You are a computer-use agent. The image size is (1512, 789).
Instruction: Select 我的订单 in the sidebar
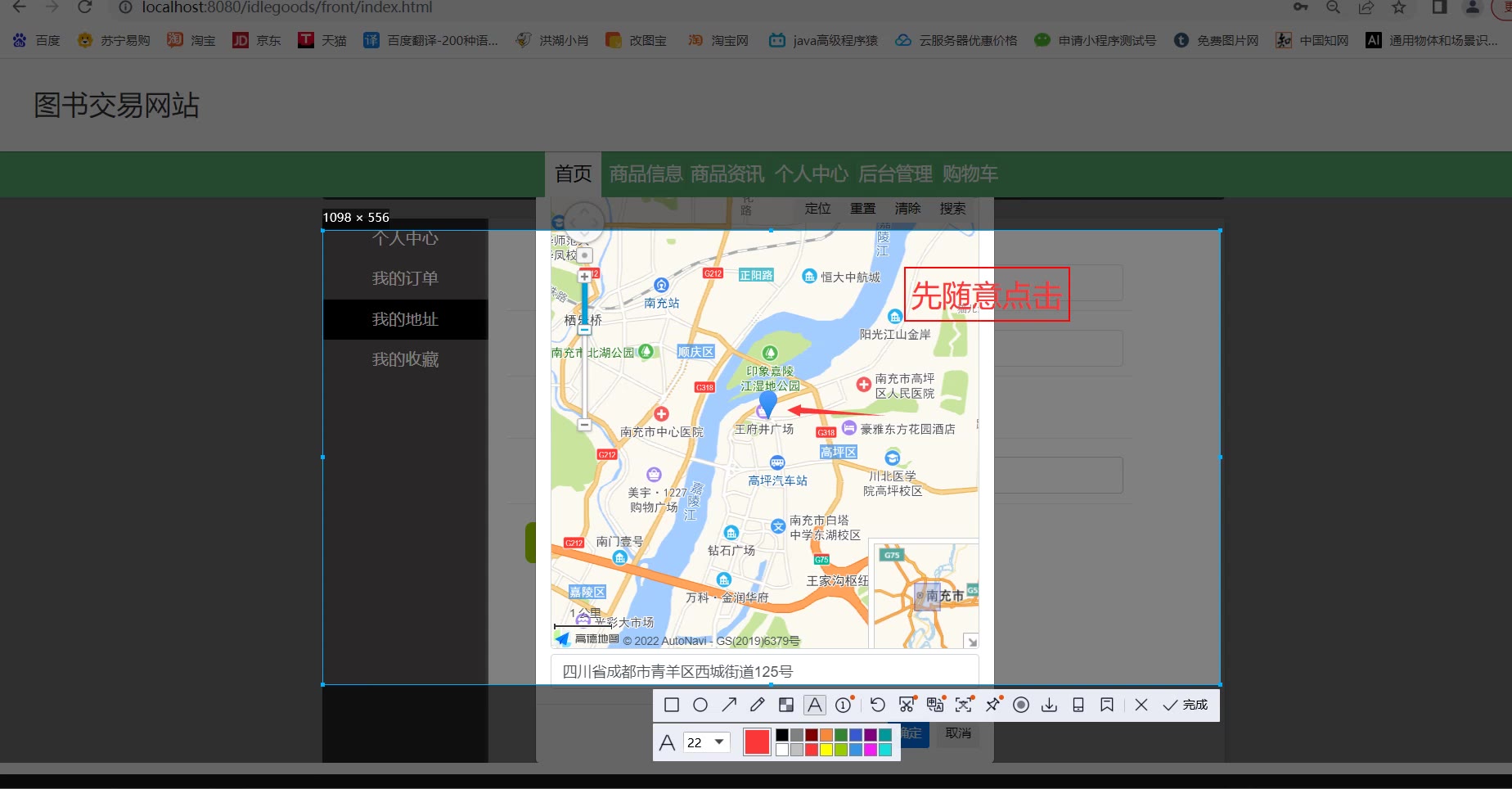[x=405, y=278]
